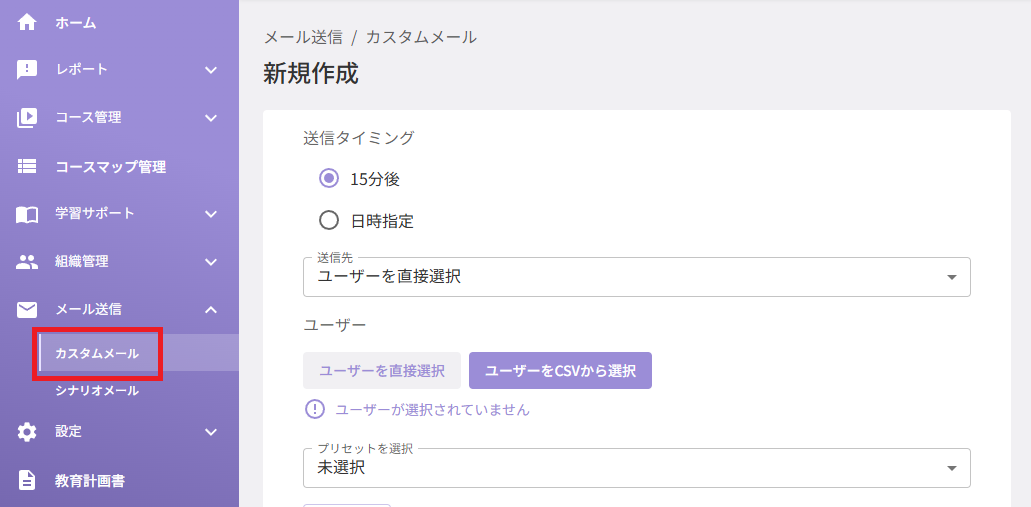The width and height of the screenshot is (1031, 507).
Task: Click the コース管理 sidebar label
Action: click(x=88, y=118)
